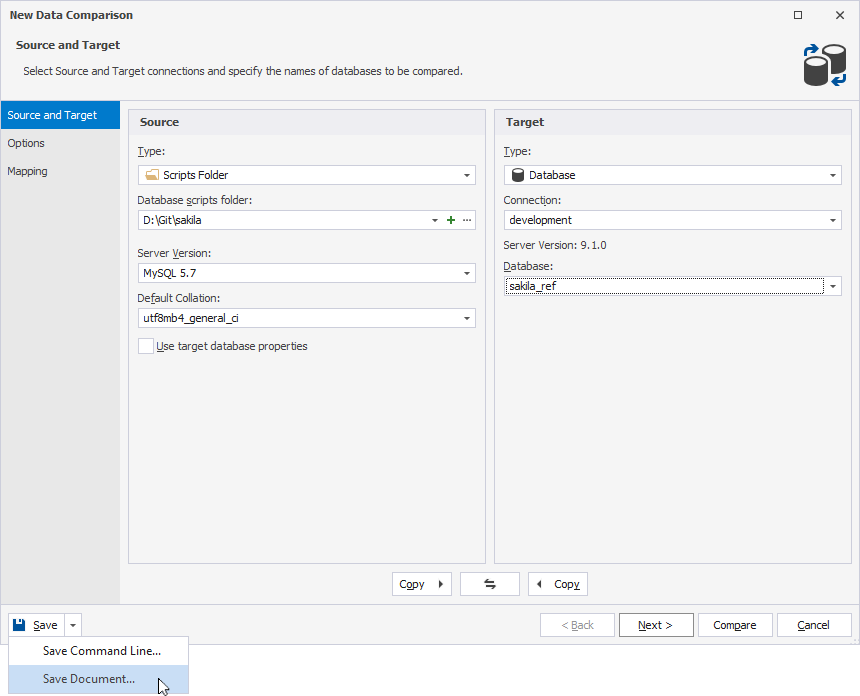Open the Database dropdown showing sakila_ref
860x696 pixels.
coord(832,286)
